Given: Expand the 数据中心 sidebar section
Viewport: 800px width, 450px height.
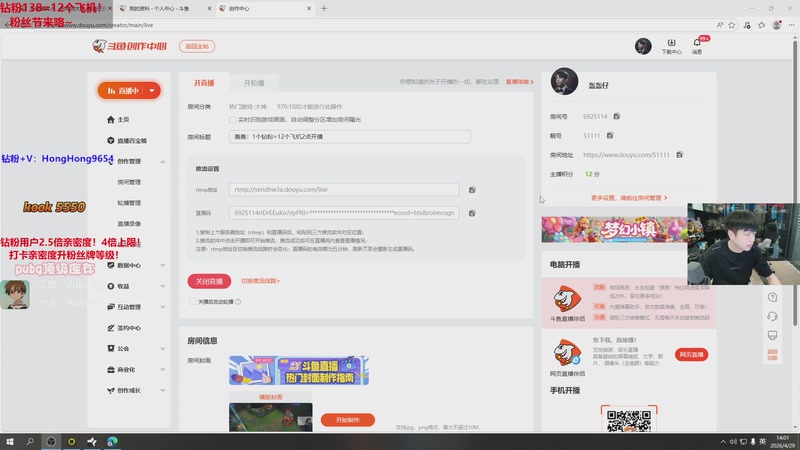Looking at the screenshot, I should coord(163,265).
